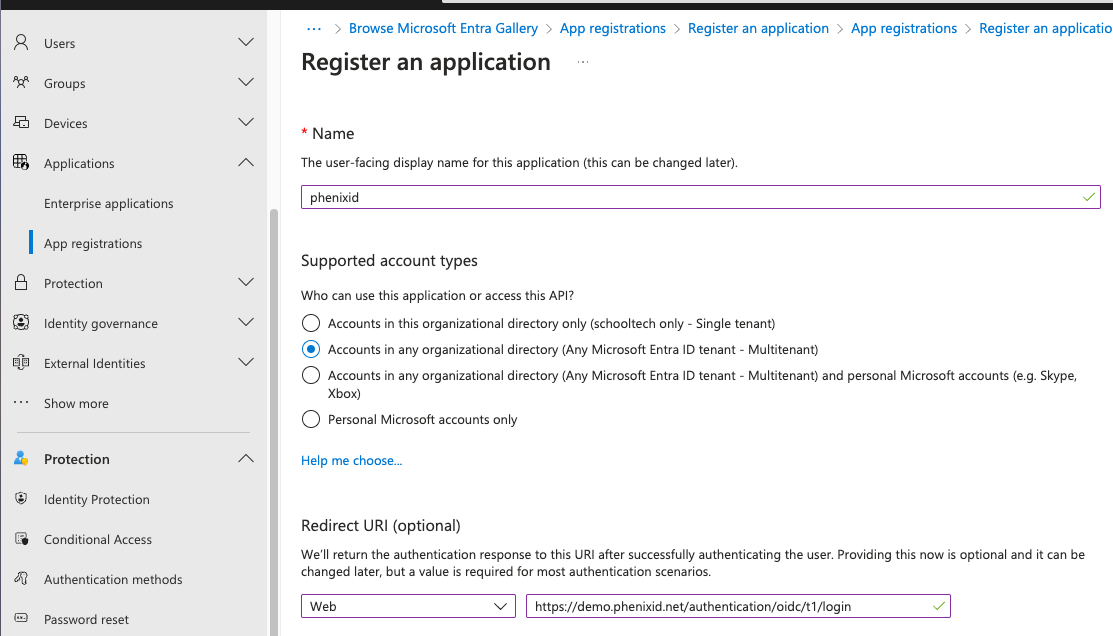
Task: Click Show more in sidebar
Action: click(76, 403)
